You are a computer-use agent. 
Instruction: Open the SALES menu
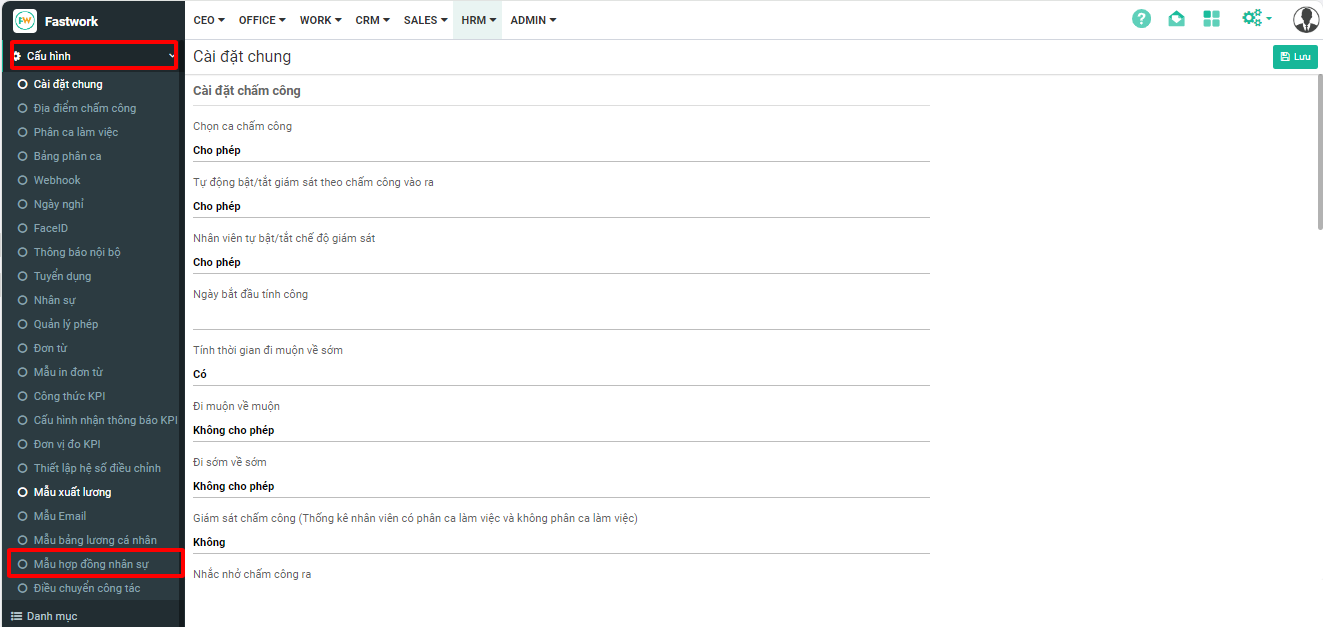425,20
